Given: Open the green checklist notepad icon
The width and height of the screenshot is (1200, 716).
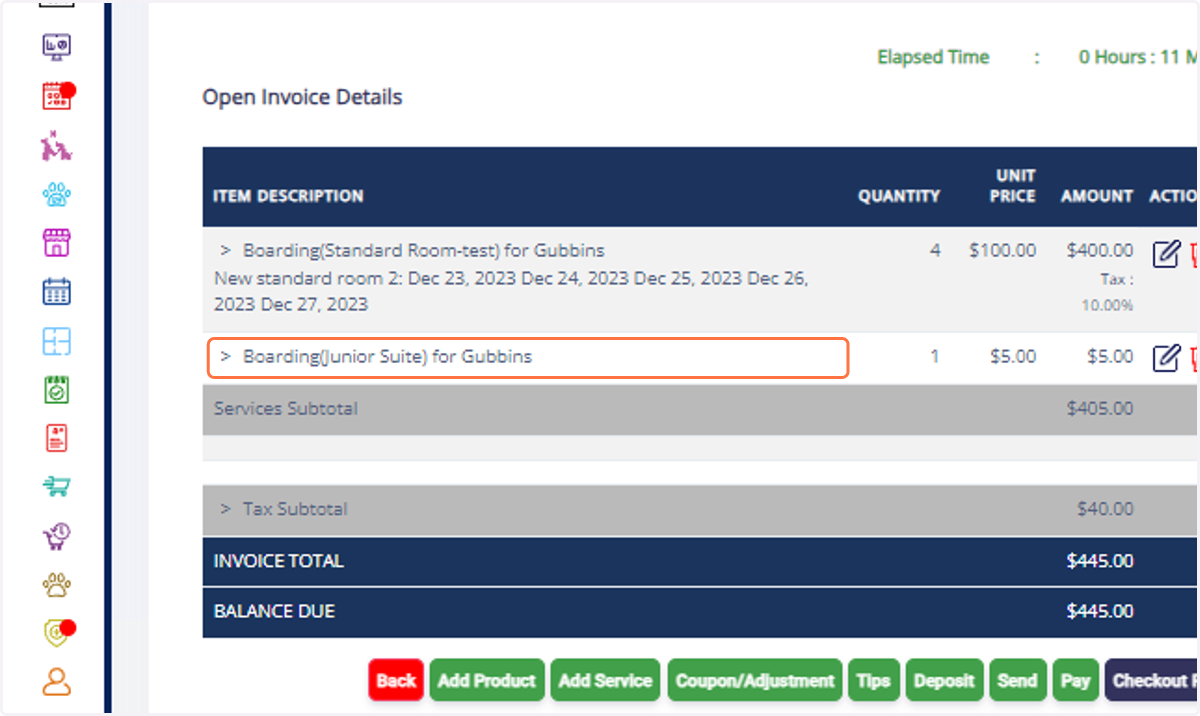Looking at the screenshot, I should [x=57, y=389].
